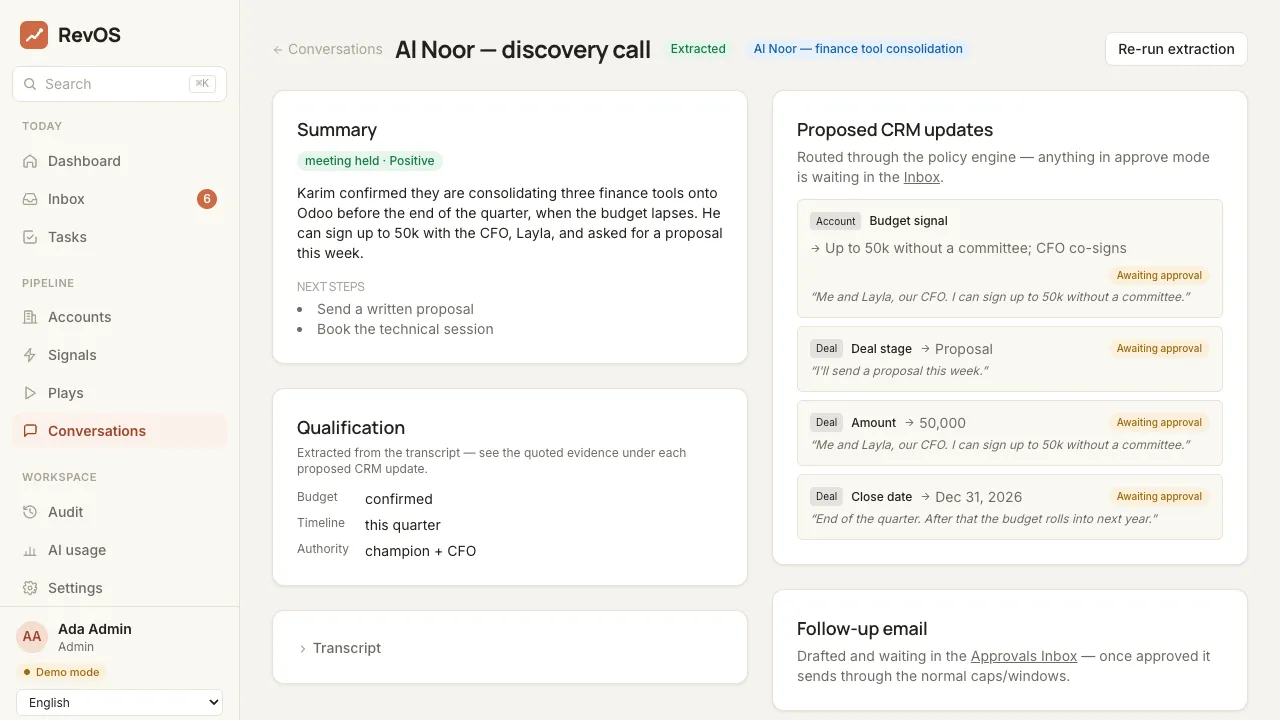This screenshot has width=1280, height=720.
Task: Click the Plays flag icon
Action: [x=30, y=393]
